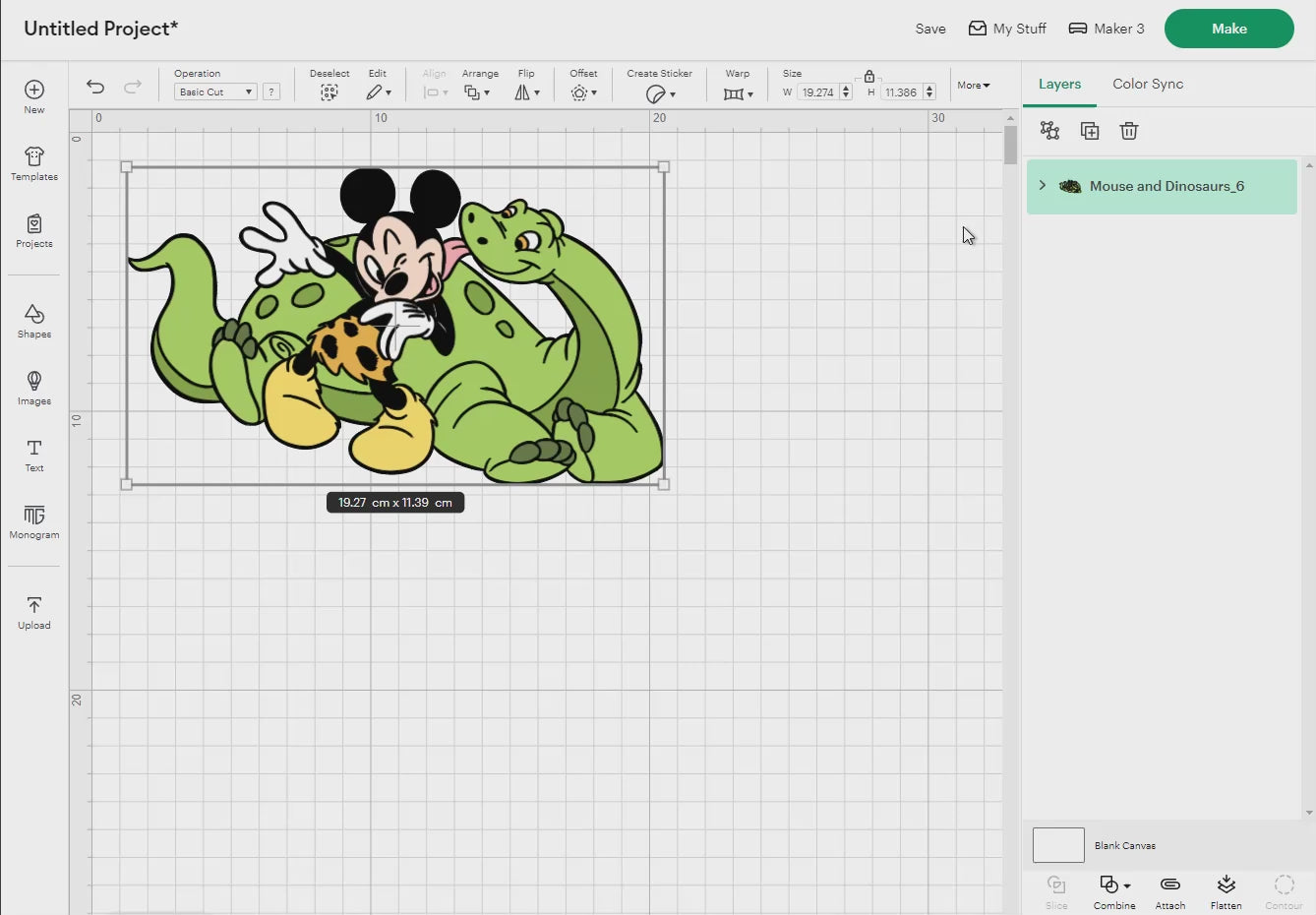
Task: Click the canvas scrollbar up arrow
Action: coord(1010,118)
